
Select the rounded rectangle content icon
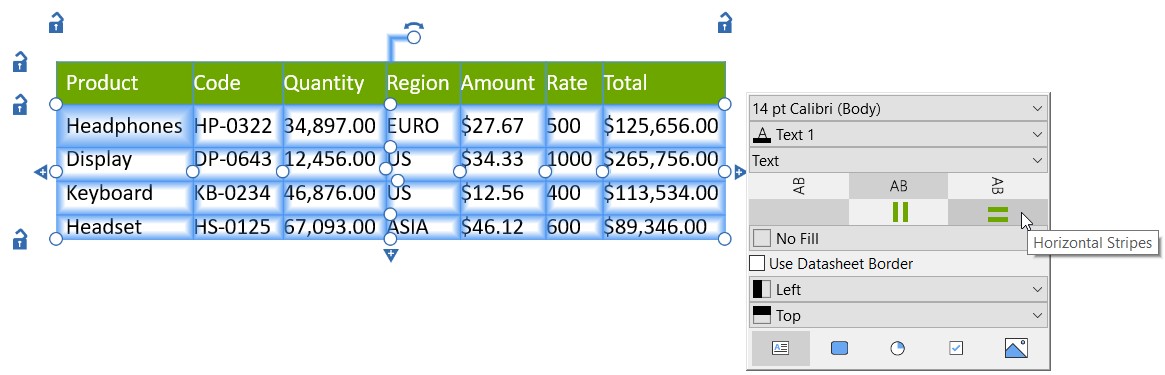(x=840, y=348)
